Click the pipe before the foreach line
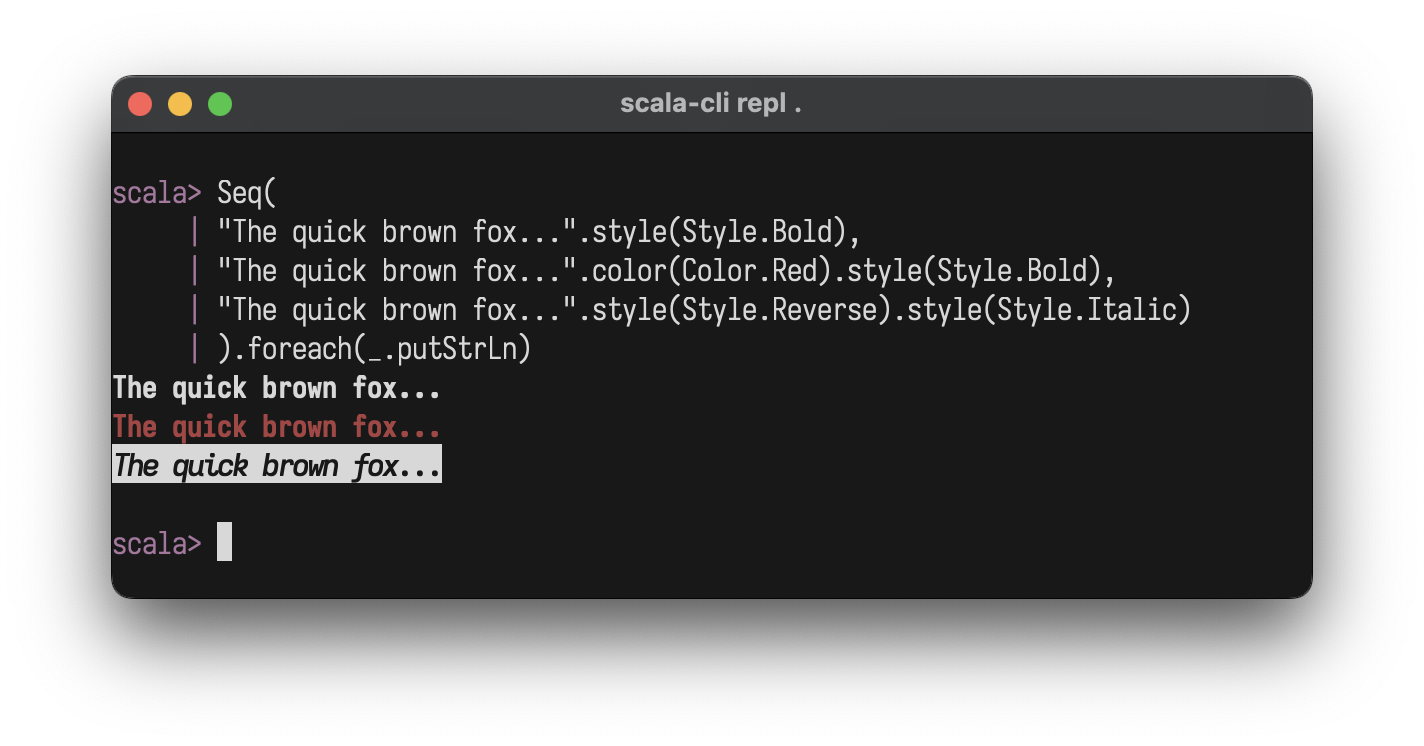Image resolution: width=1424 pixels, height=746 pixels. coord(195,349)
